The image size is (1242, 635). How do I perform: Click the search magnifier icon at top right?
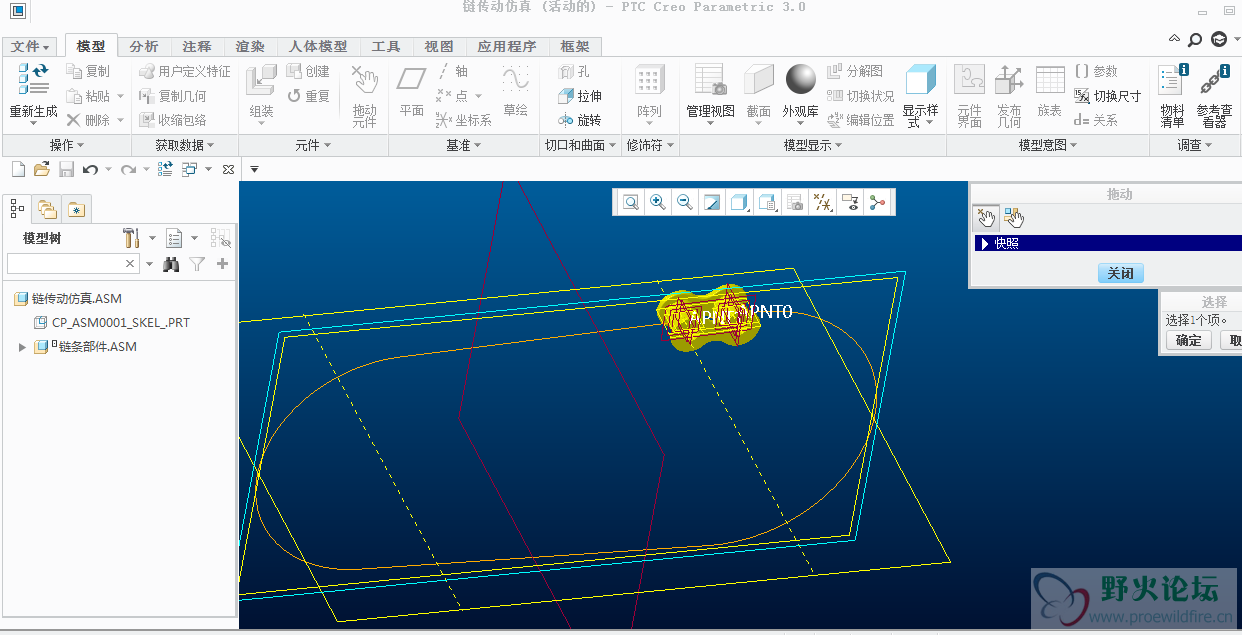click(x=1194, y=40)
